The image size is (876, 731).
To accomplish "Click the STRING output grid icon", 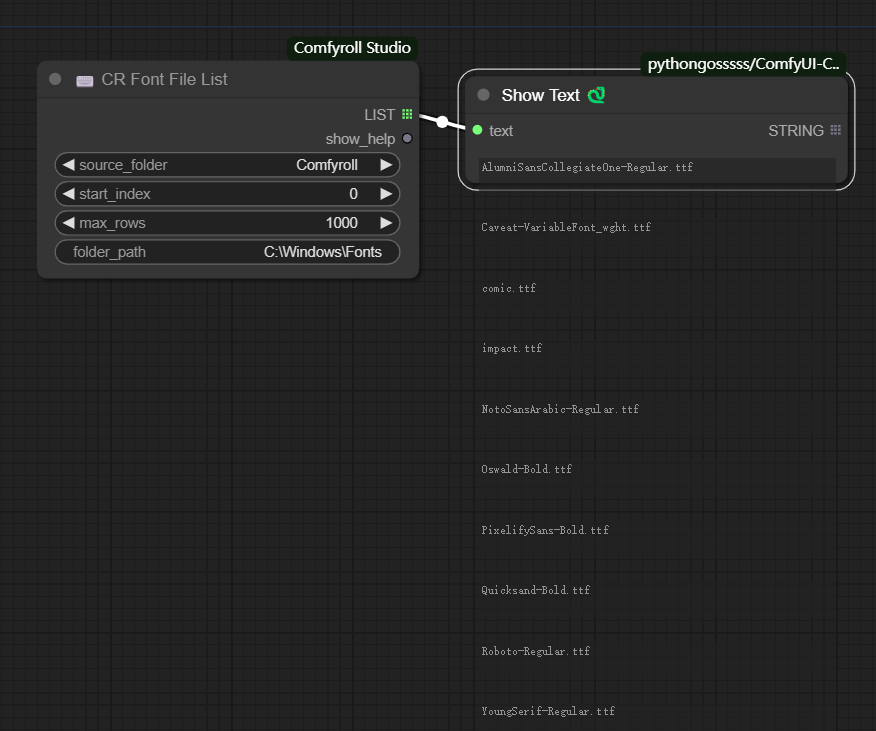I will [x=835, y=130].
